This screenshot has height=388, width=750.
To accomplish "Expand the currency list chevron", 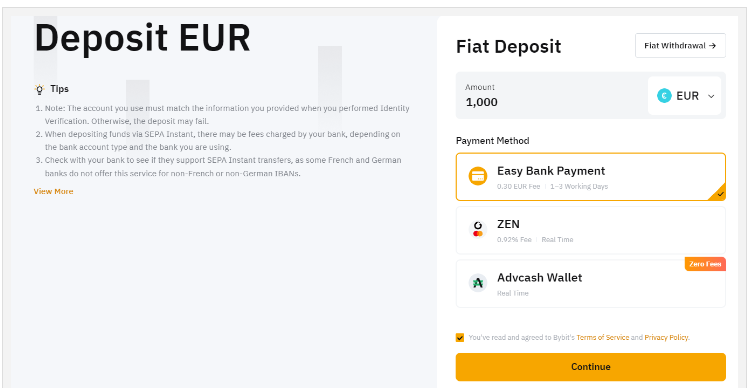I will 711,96.
